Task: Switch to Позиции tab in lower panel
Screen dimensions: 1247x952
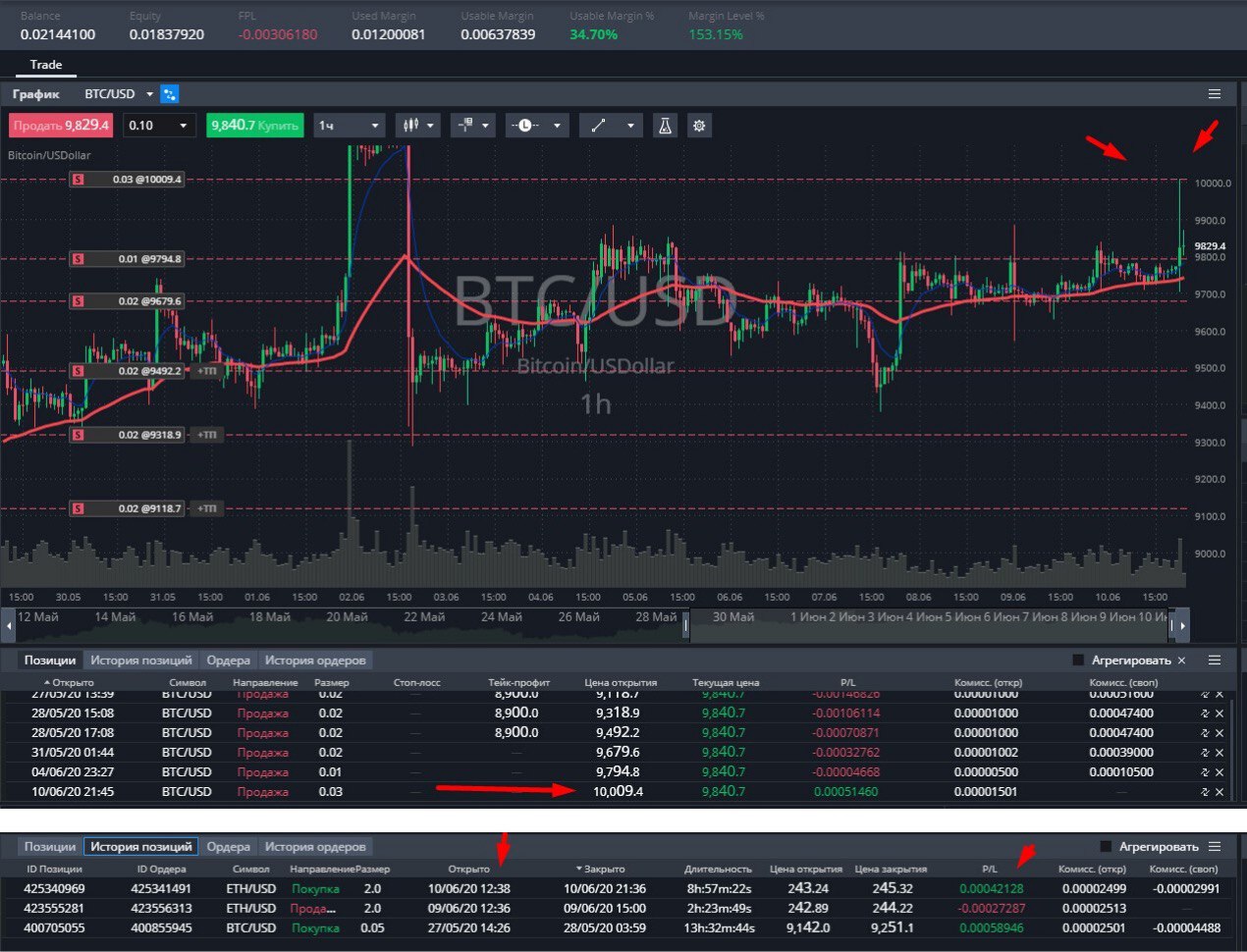Action: pyautogui.click(x=50, y=846)
